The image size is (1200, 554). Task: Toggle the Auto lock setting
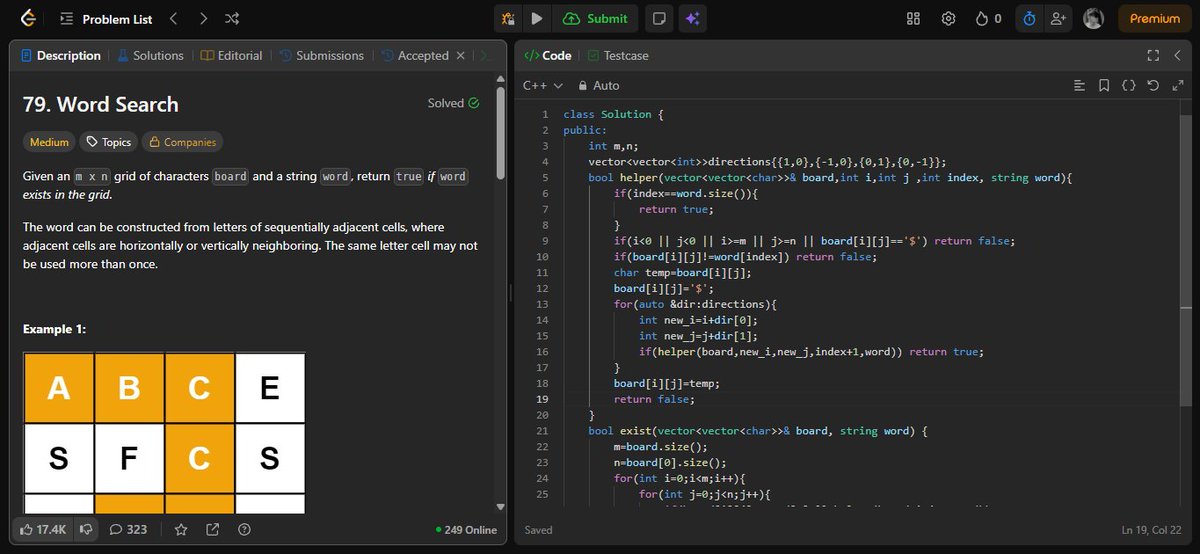point(599,86)
